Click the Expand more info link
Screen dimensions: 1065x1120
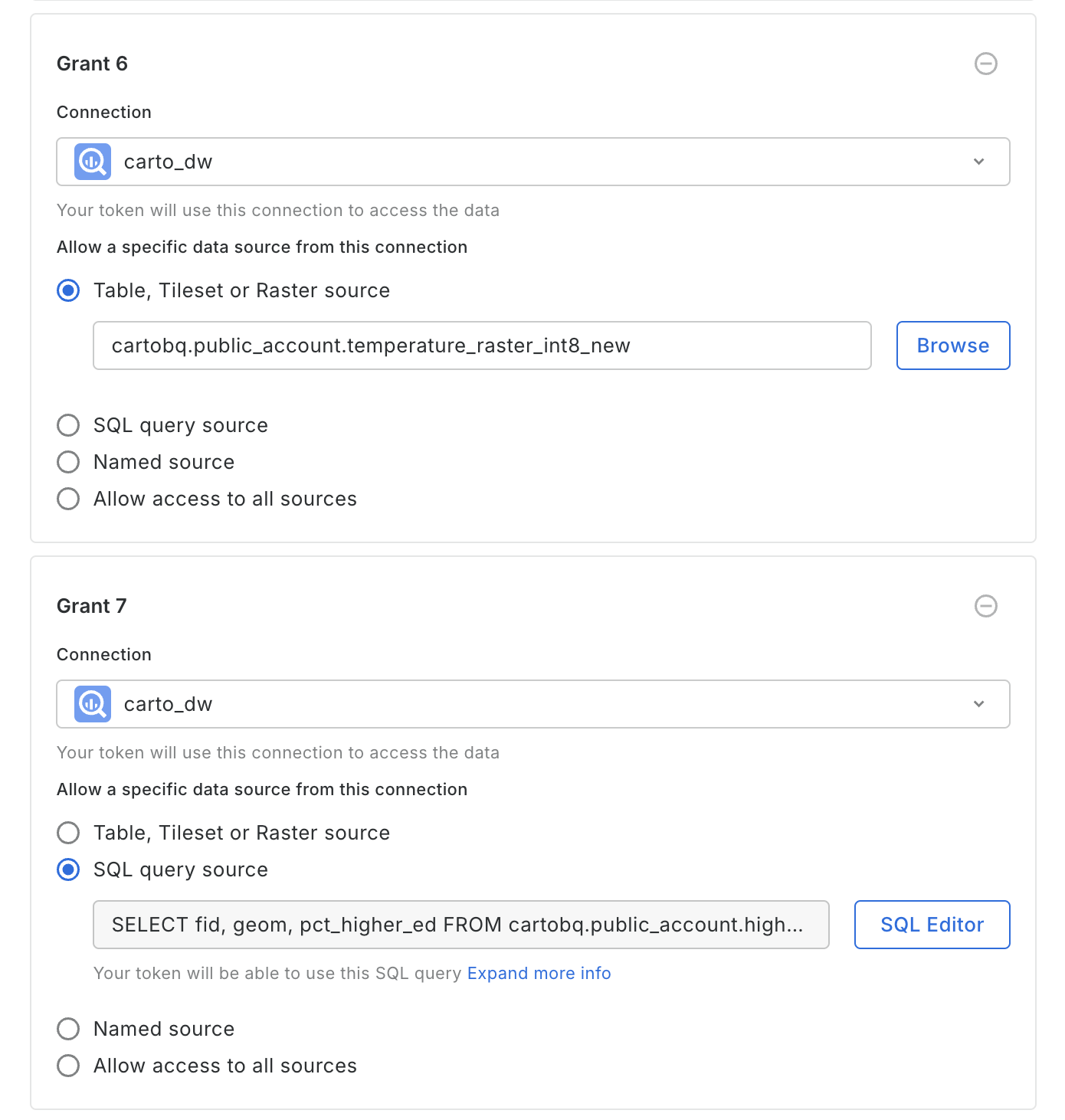pos(539,973)
